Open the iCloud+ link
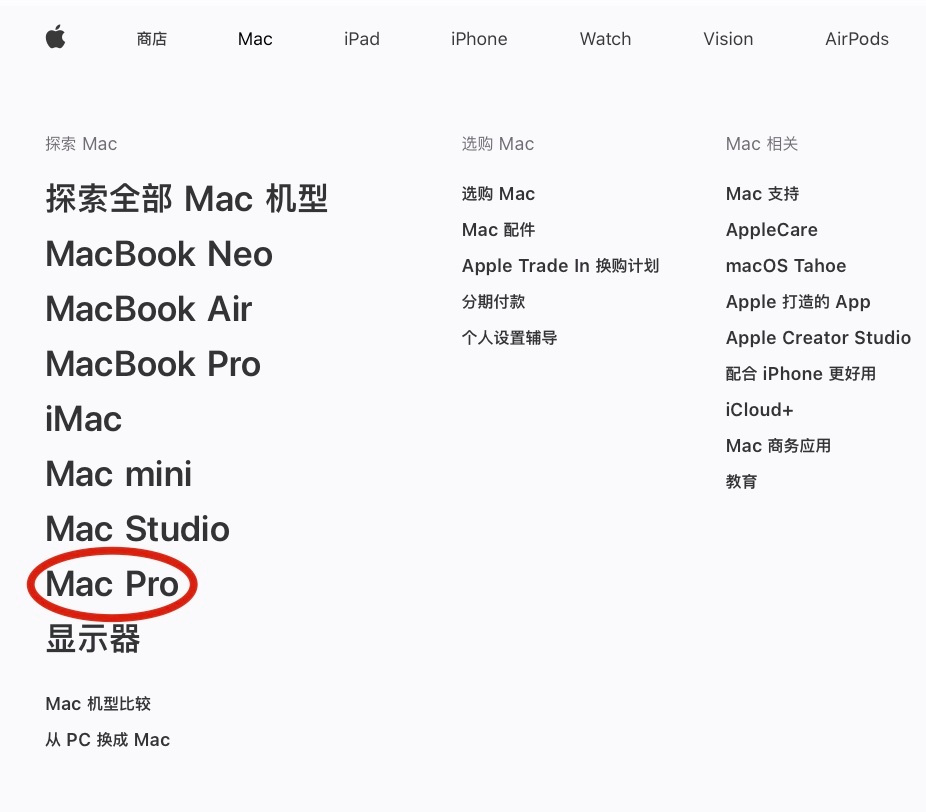 pyautogui.click(x=759, y=410)
